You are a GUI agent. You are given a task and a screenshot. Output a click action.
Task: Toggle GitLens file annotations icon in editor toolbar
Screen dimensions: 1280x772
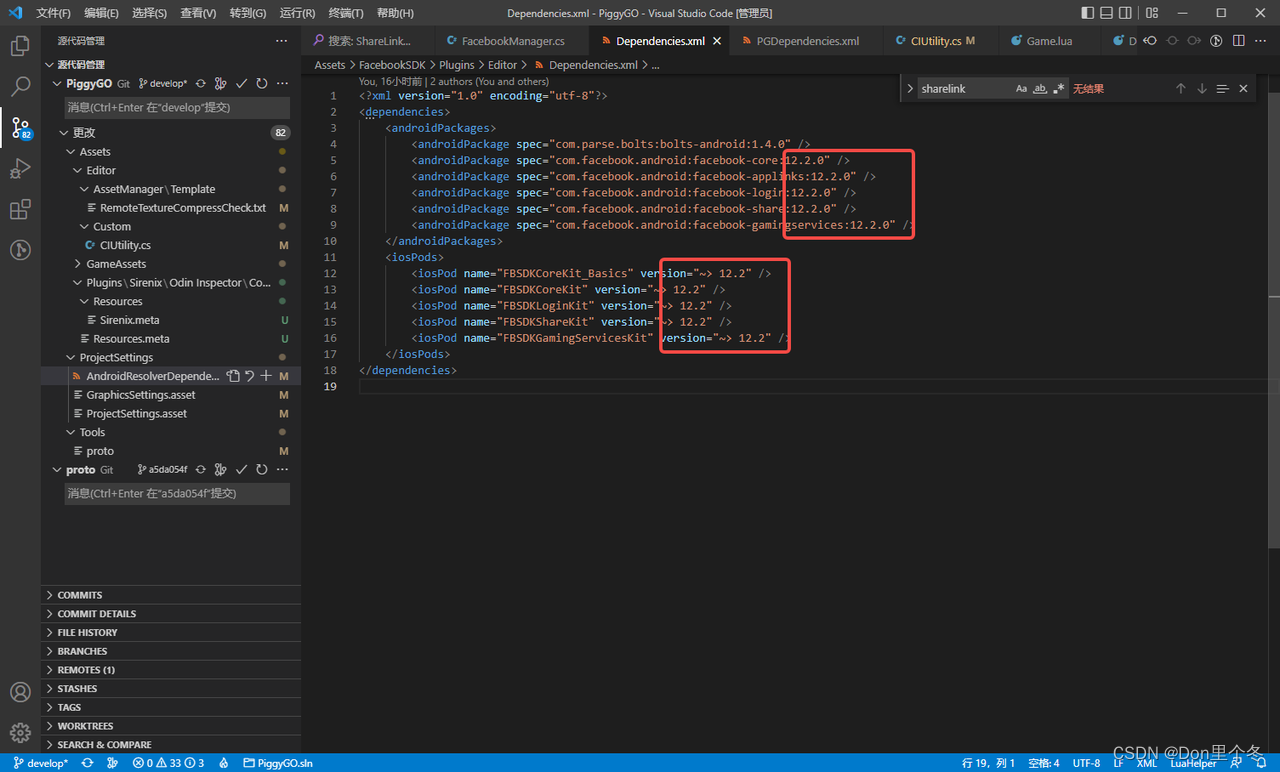[x=1216, y=41]
